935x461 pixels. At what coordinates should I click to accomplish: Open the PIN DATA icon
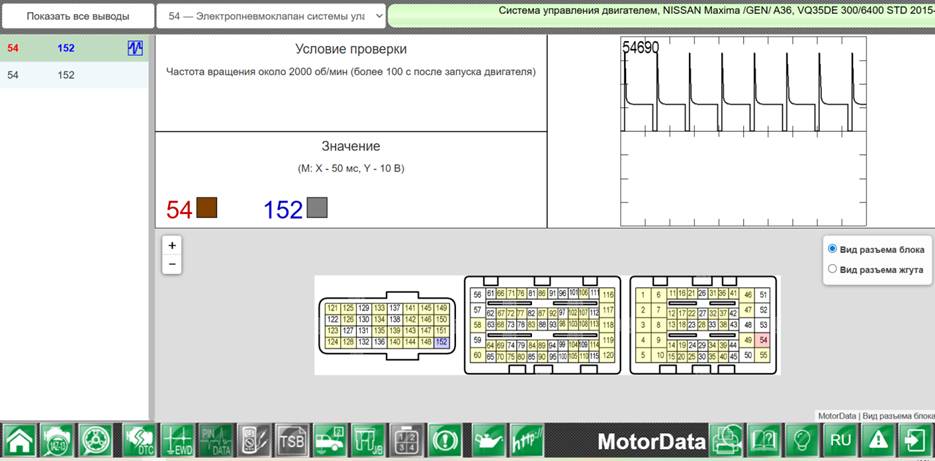(x=215, y=441)
